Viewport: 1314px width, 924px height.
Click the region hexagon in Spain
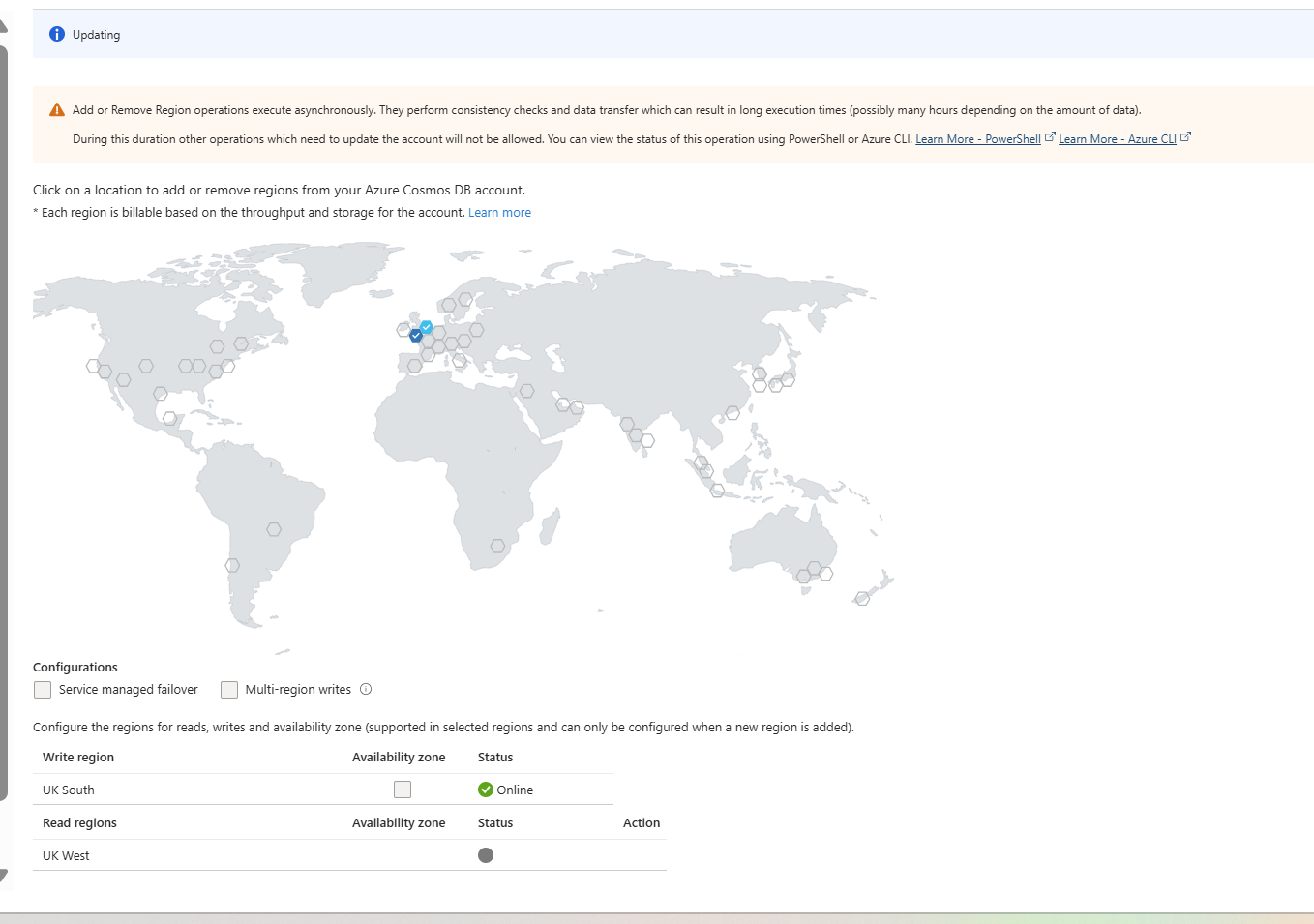click(415, 366)
